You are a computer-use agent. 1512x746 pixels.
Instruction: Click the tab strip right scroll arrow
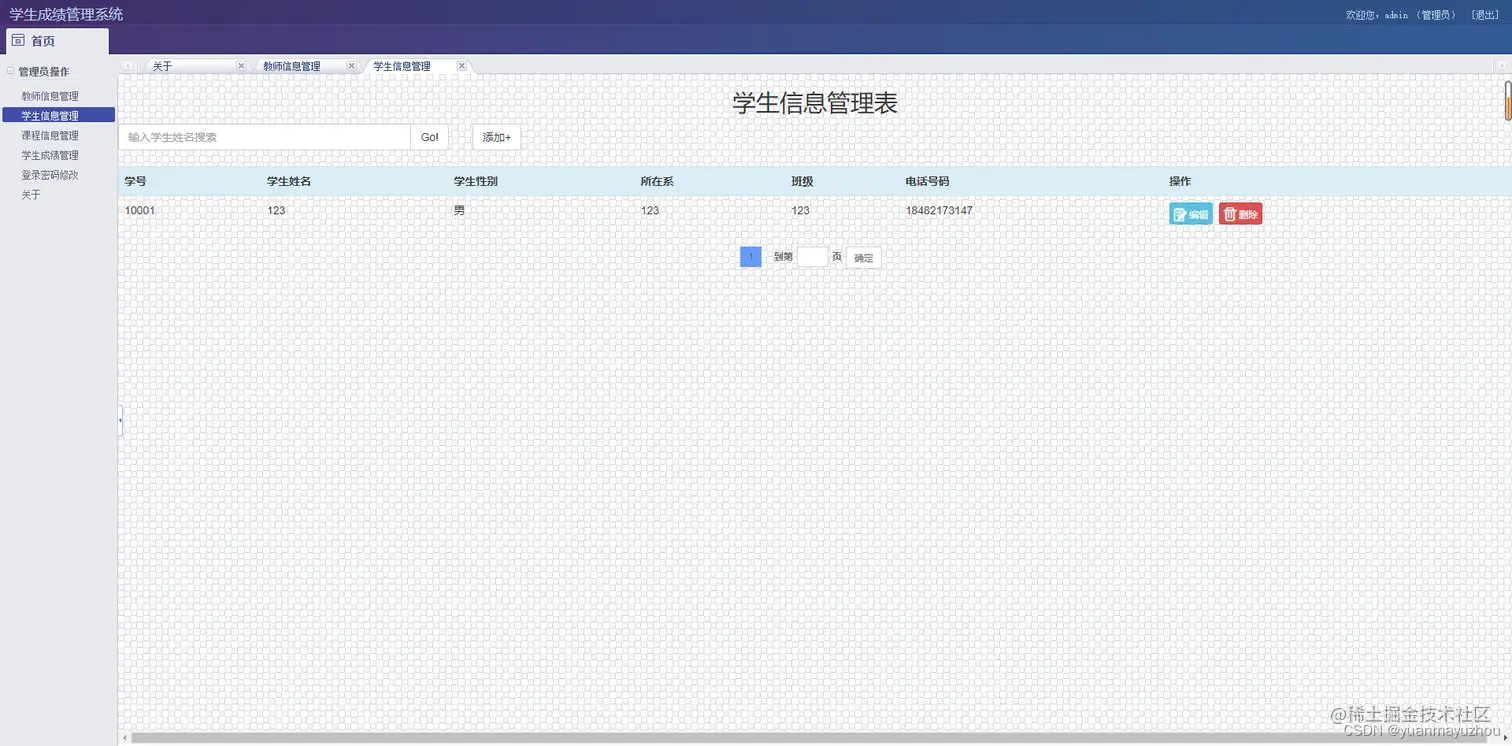pyautogui.click(x=1501, y=66)
